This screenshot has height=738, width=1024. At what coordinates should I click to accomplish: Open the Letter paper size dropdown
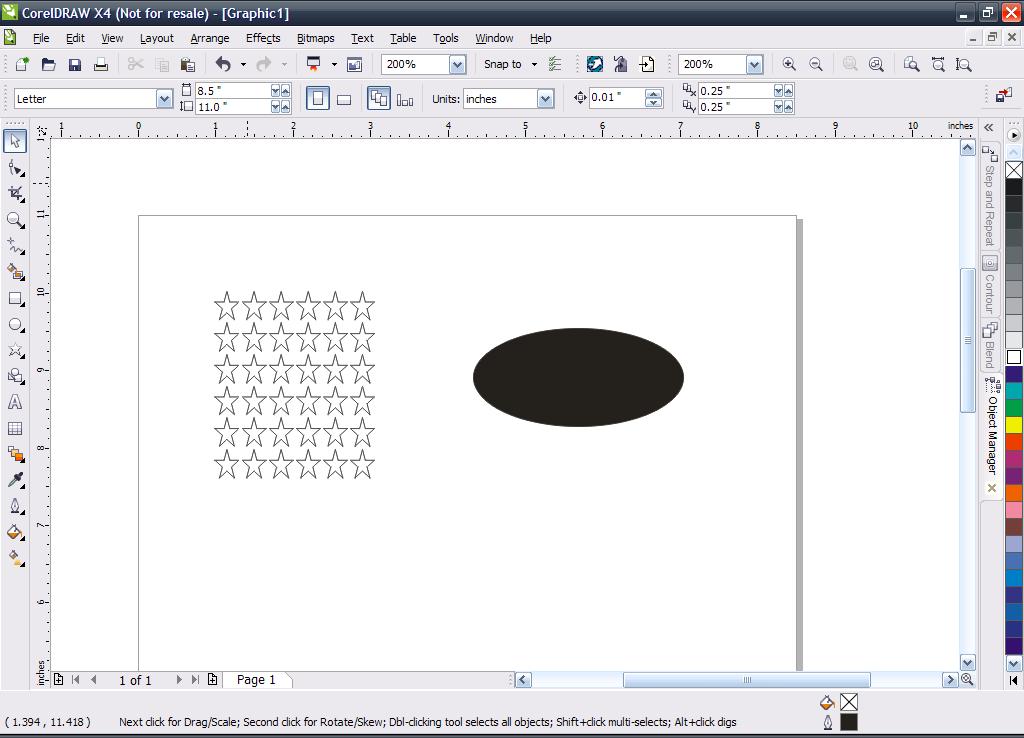click(x=164, y=99)
